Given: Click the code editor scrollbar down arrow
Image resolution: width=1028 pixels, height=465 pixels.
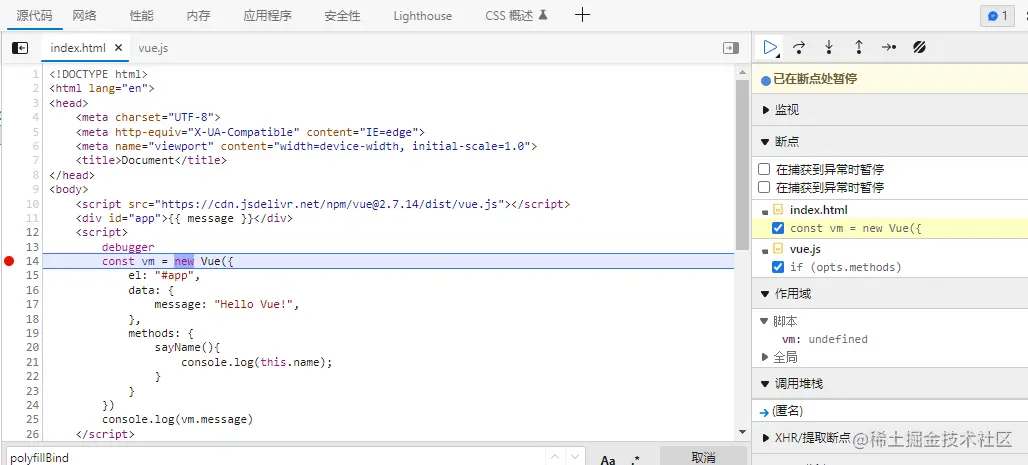Looking at the screenshot, I should click(x=742, y=432).
